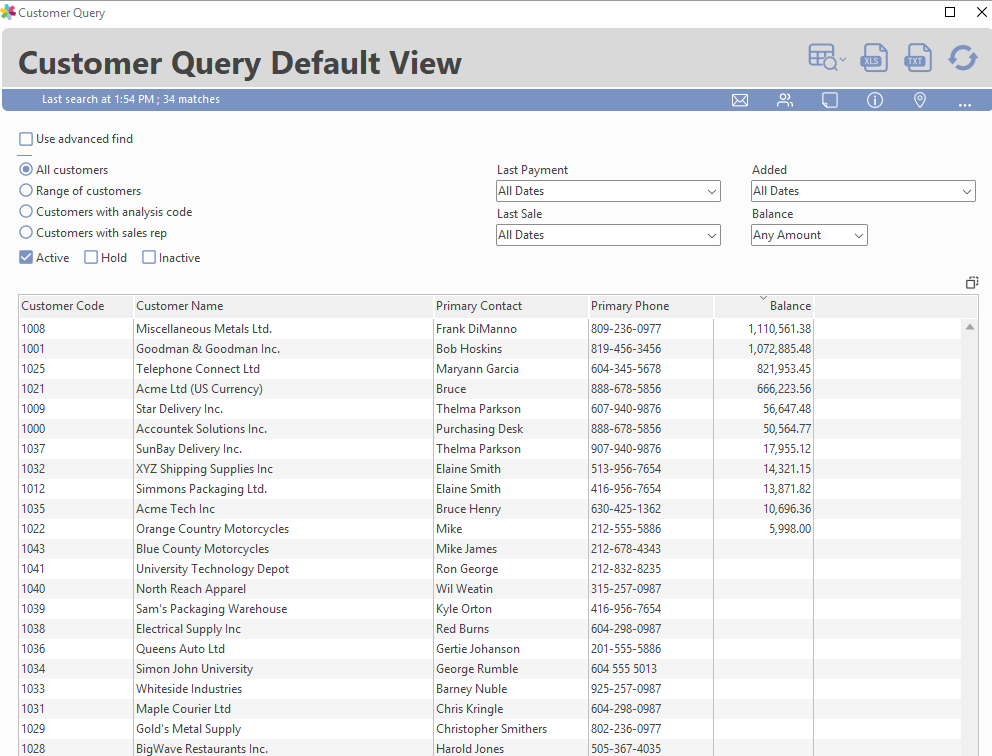Export results to XLS file
This screenshot has width=992, height=756.
(x=874, y=58)
